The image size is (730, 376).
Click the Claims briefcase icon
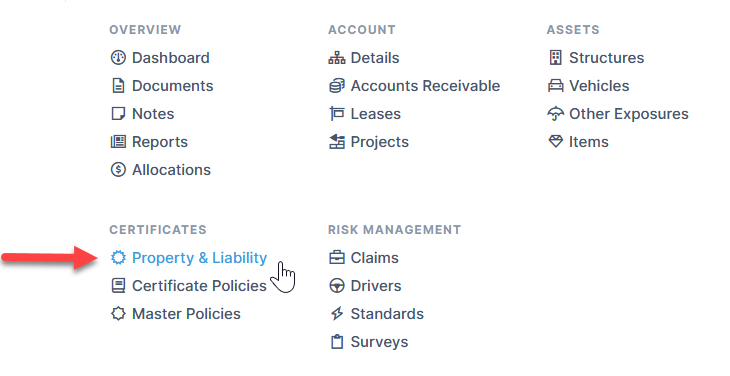coord(337,258)
